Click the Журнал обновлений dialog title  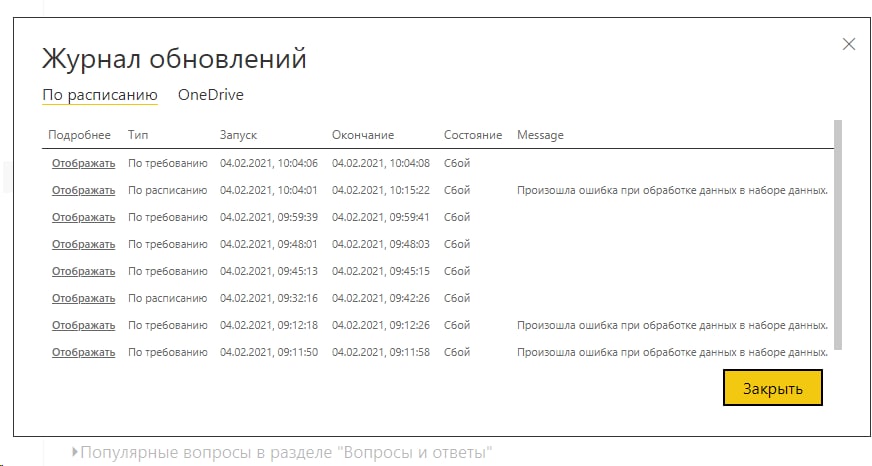(x=174, y=58)
